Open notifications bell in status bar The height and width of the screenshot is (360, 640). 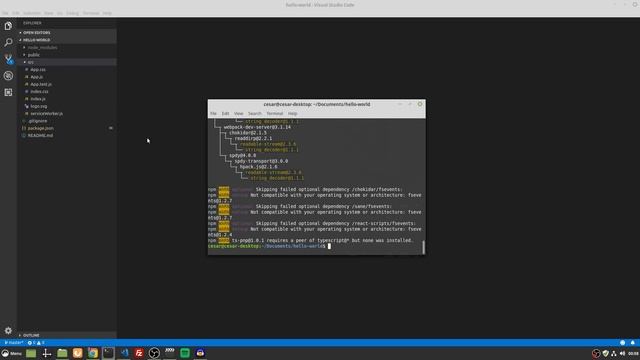point(633,343)
